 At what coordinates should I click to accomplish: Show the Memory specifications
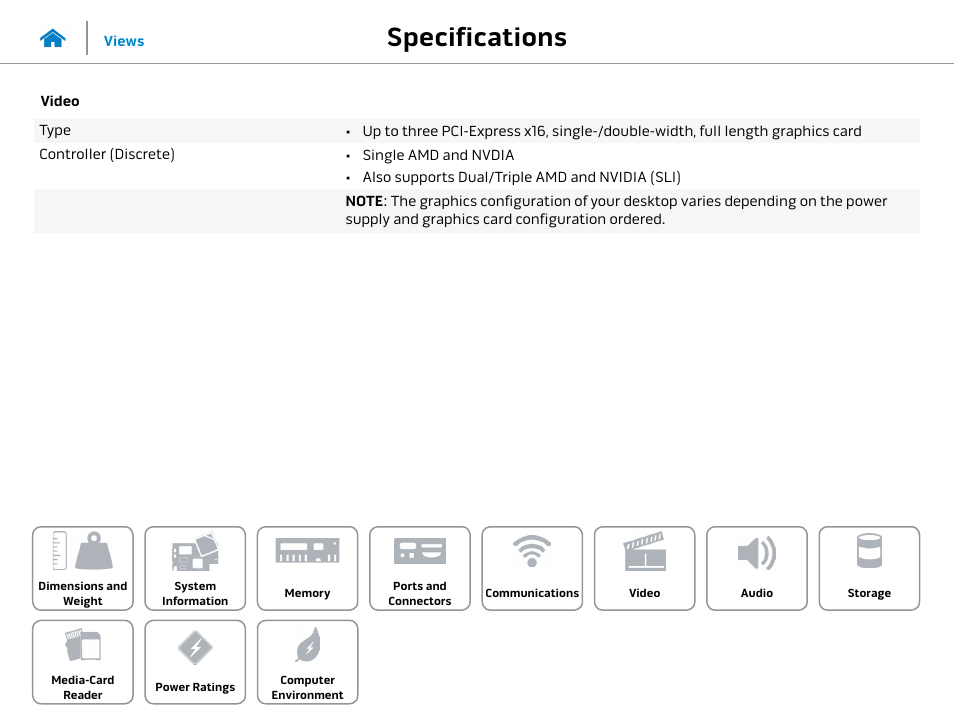(307, 568)
